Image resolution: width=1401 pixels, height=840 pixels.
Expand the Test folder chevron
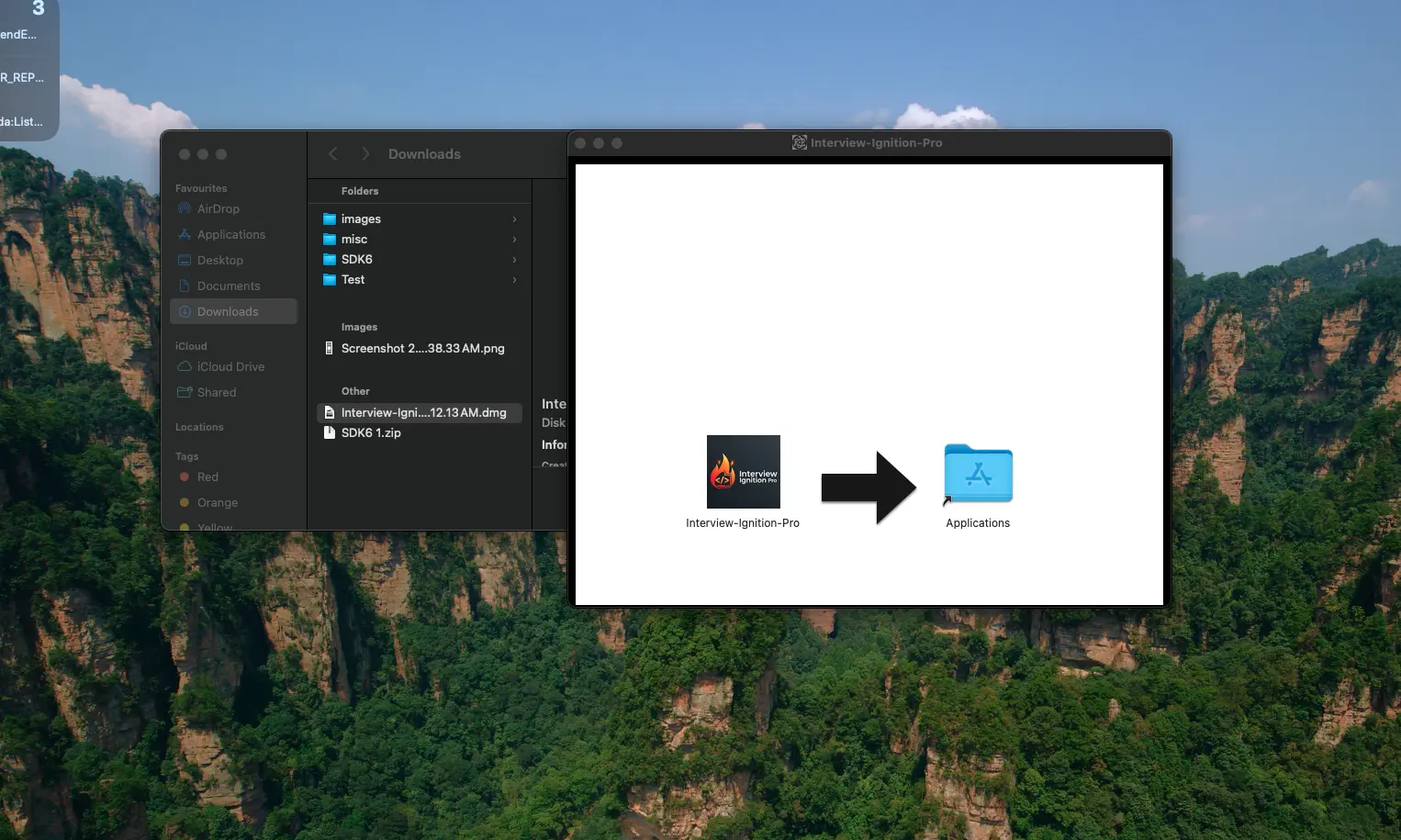pos(514,280)
